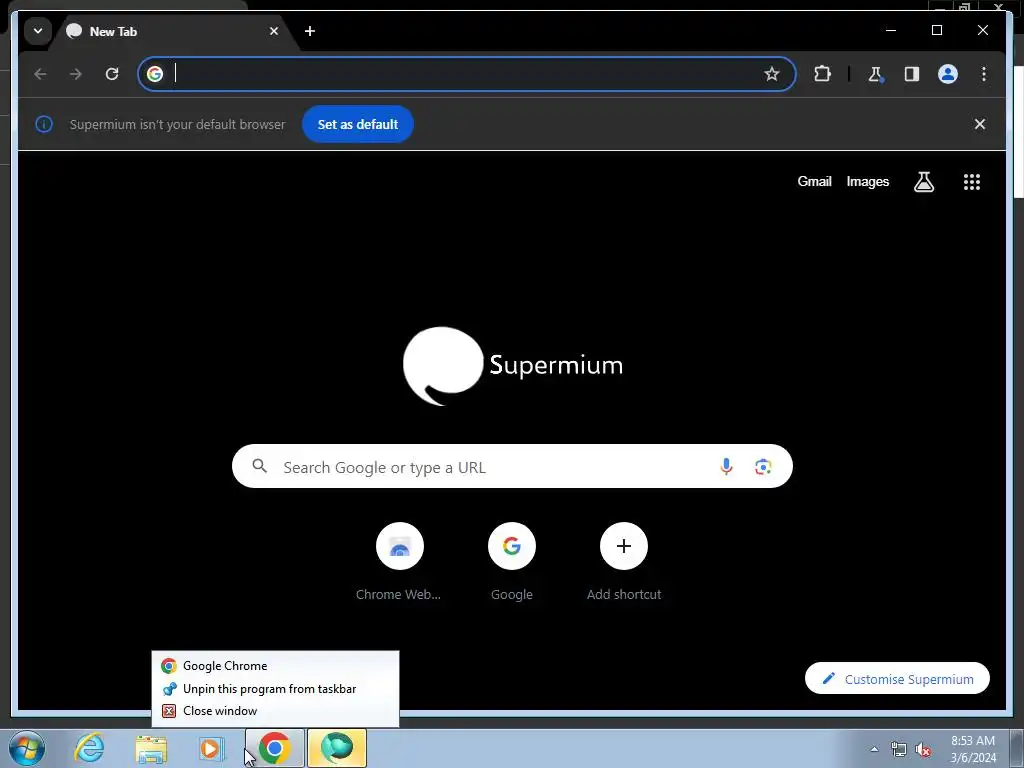Open the Google apps grid

pos(972,182)
